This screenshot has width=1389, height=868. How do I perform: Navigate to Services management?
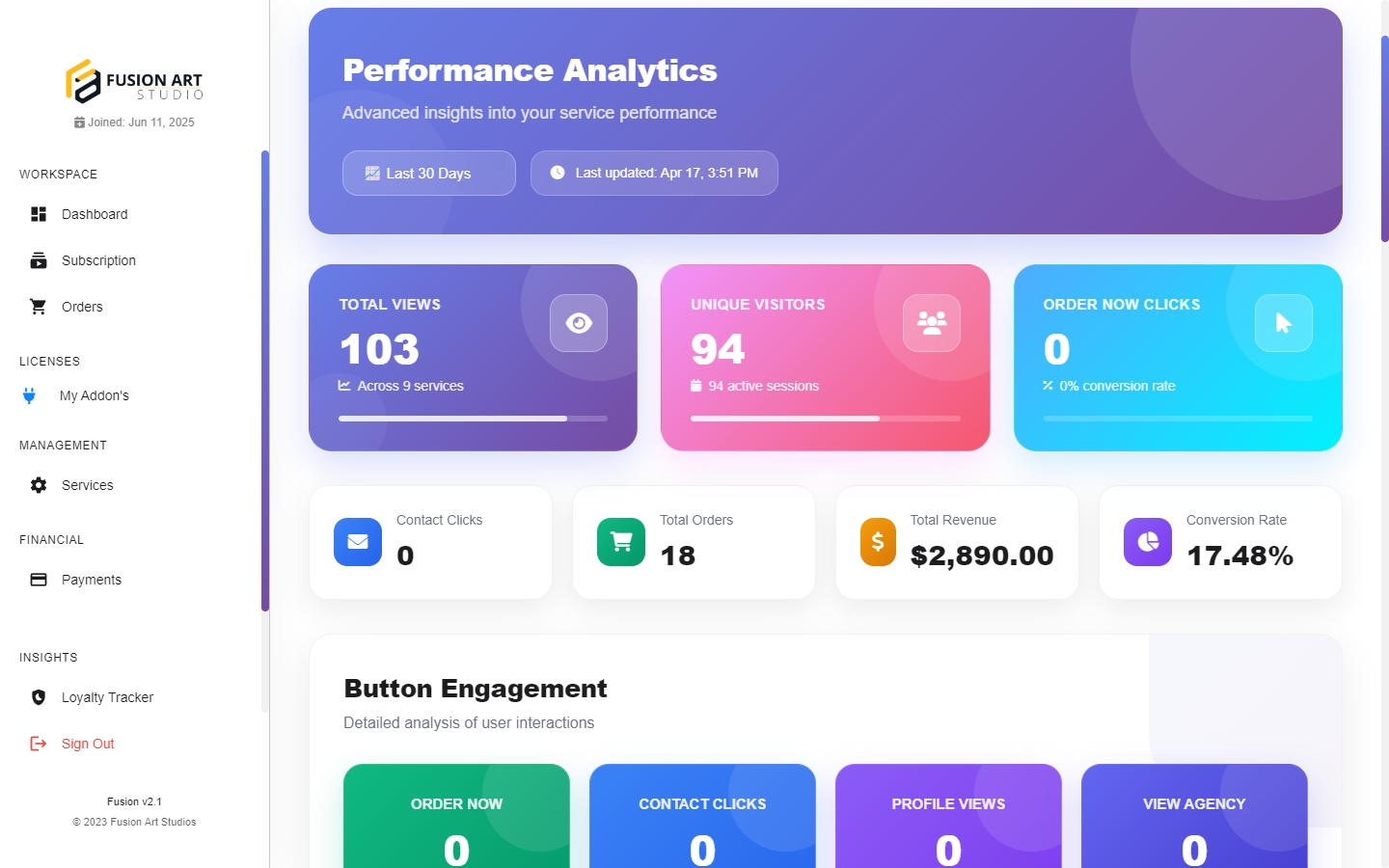pos(87,485)
